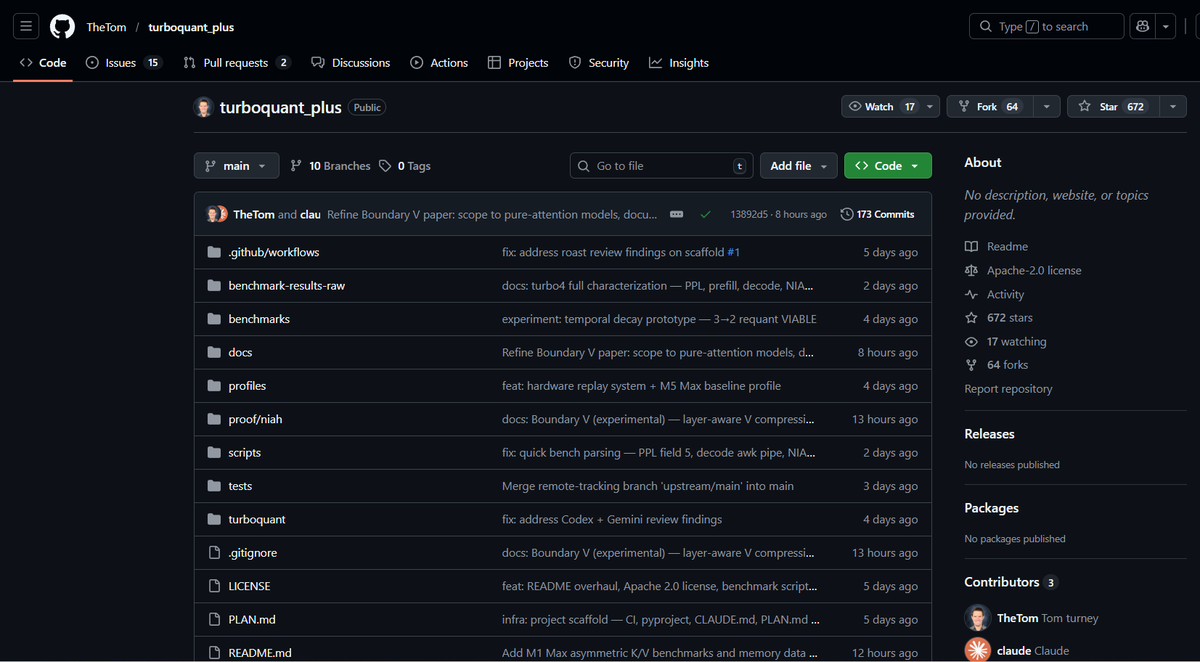Click the Watch button

coord(881,107)
